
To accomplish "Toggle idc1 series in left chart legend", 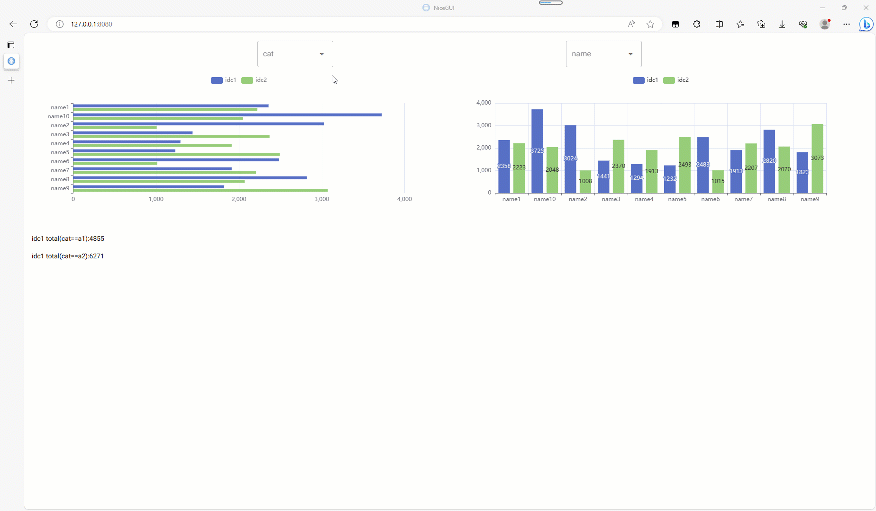I will [223, 80].
